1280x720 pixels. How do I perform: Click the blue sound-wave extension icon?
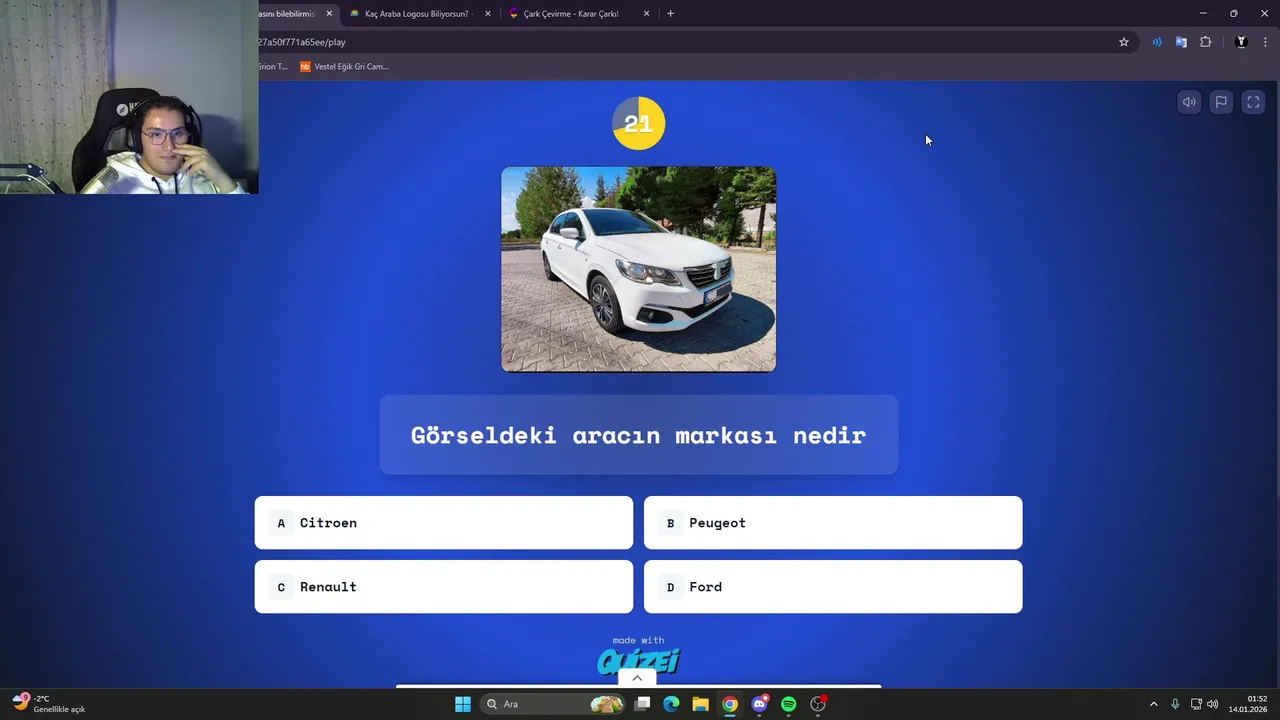(x=1157, y=42)
